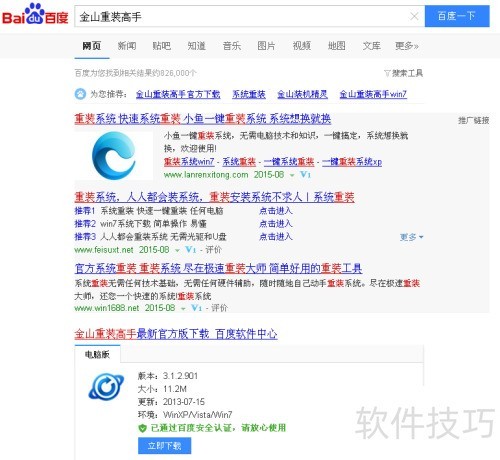Open suggestion 系统重装
This screenshot has height=460, width=500.
coord(249,94)
